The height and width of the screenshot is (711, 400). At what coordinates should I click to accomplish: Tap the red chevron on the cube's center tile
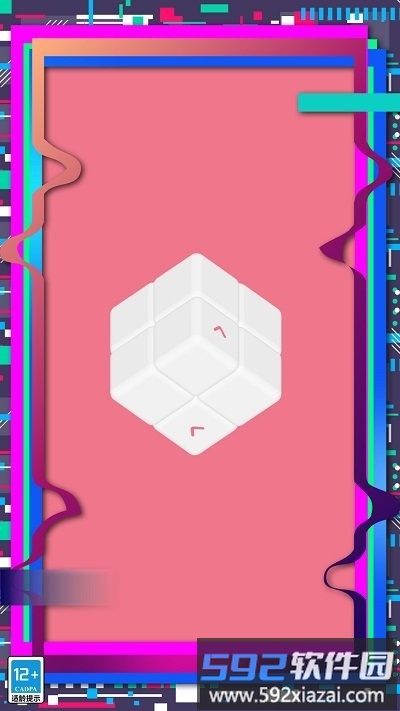point(220,332)
